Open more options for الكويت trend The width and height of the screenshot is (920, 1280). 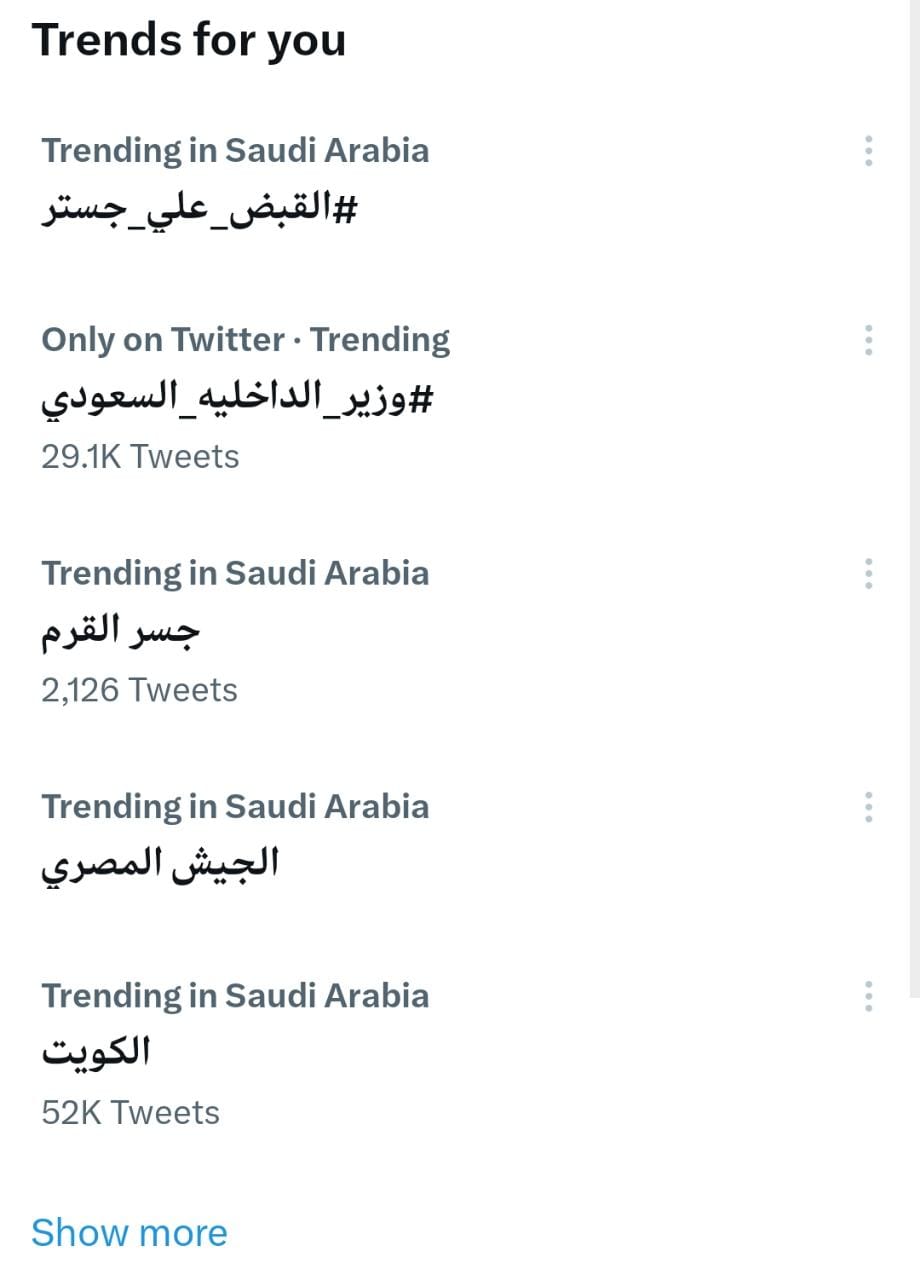(868, 996)
